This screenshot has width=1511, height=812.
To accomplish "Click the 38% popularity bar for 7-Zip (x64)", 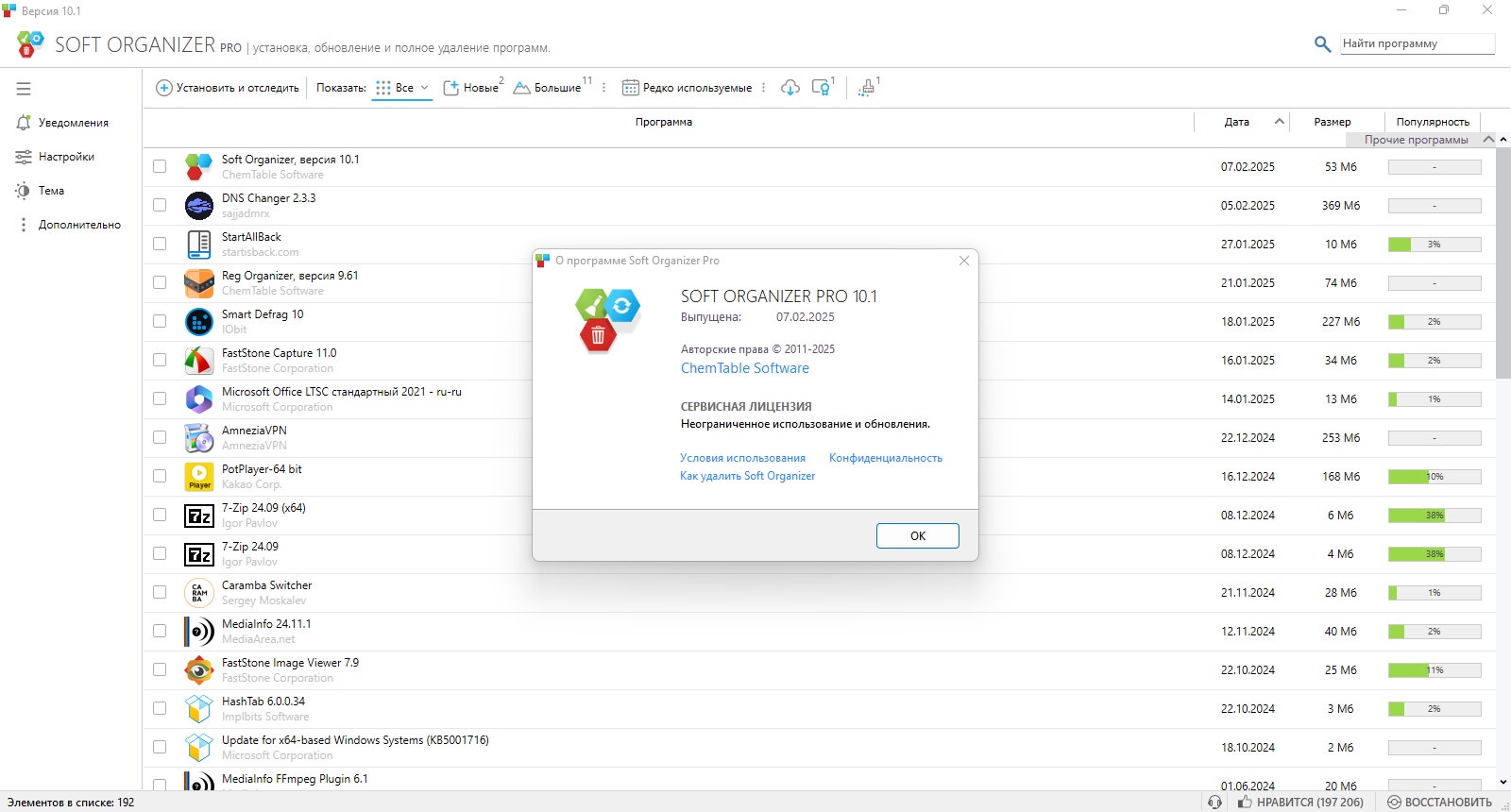I will pyautogui.click(x=1434, y=516).
